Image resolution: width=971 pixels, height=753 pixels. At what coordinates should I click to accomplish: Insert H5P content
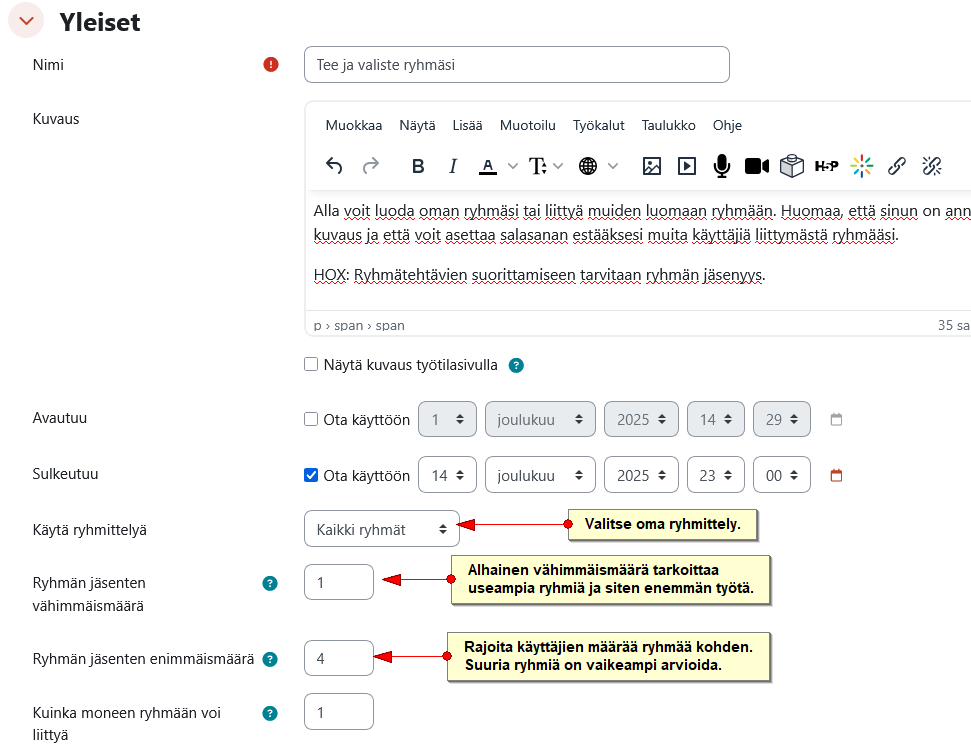[x=826, y=166]
